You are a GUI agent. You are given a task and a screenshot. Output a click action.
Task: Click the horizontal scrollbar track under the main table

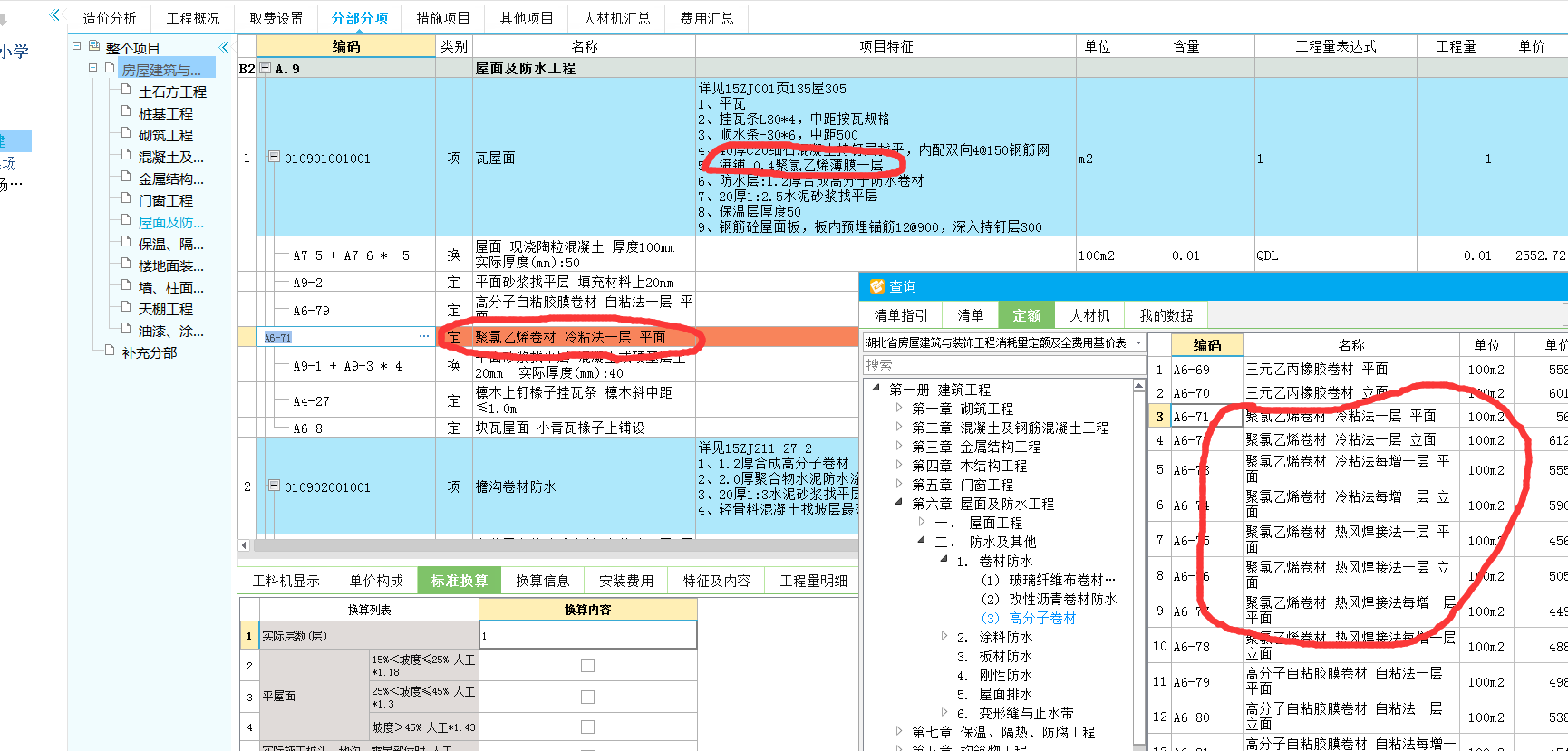tap(555, 545)
